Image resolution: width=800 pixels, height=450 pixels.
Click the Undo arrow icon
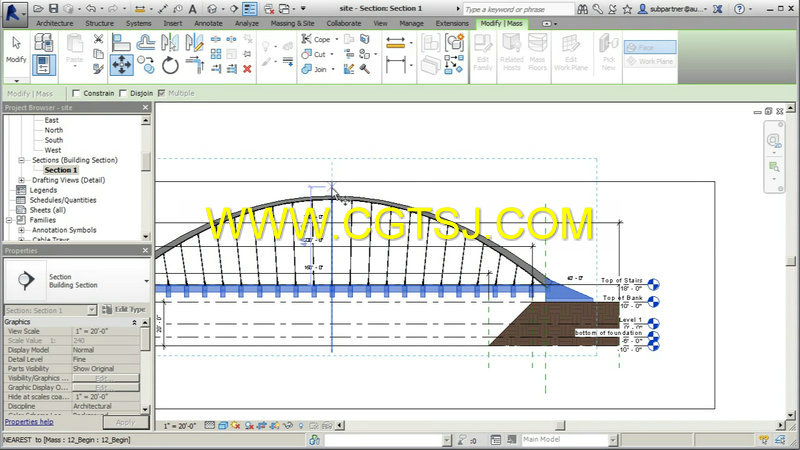pyautogui.click(x=91, y=9)
